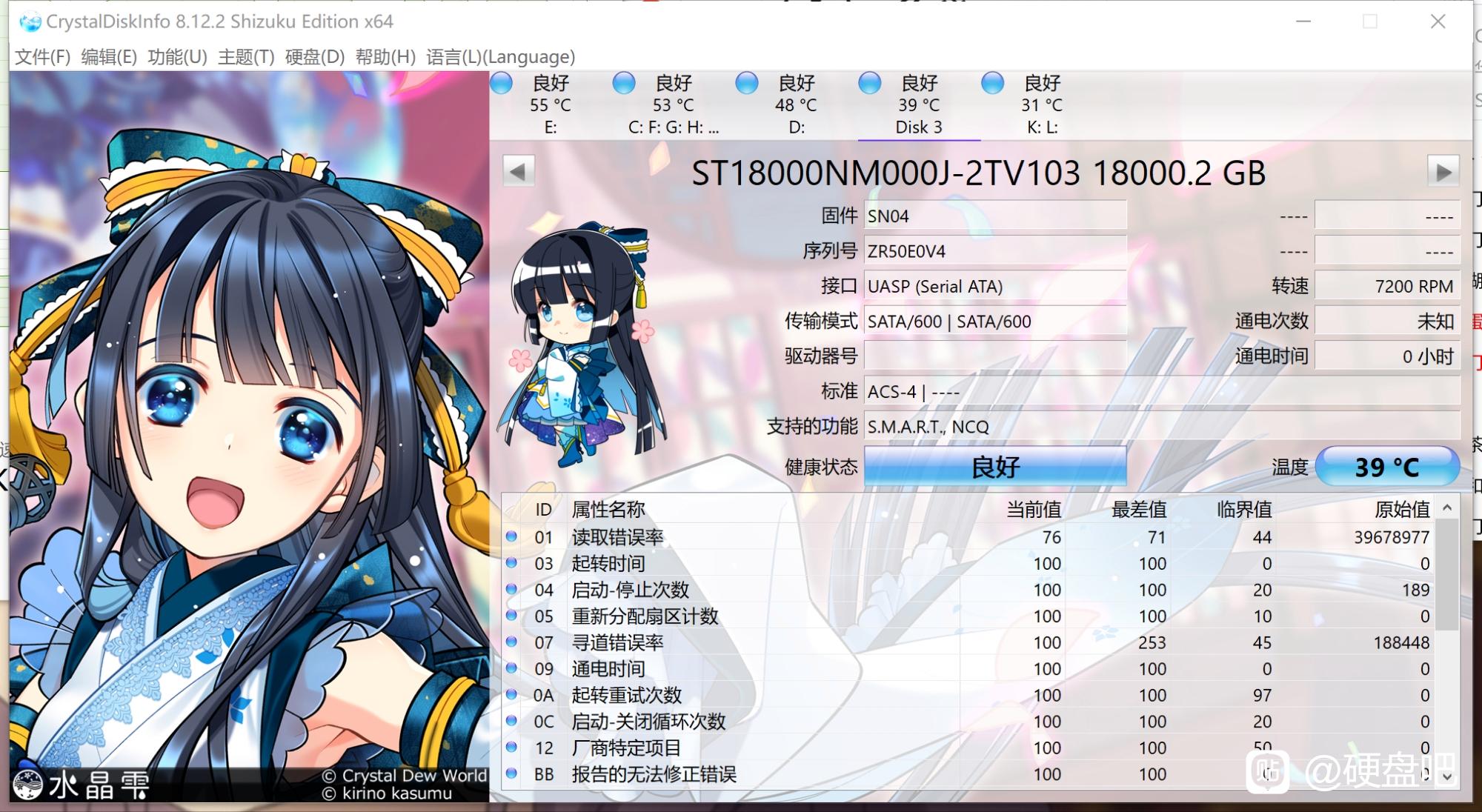The image size is (1482, 812).
Task: Click the attribute list scroll up arrow
Action: 1447,508
